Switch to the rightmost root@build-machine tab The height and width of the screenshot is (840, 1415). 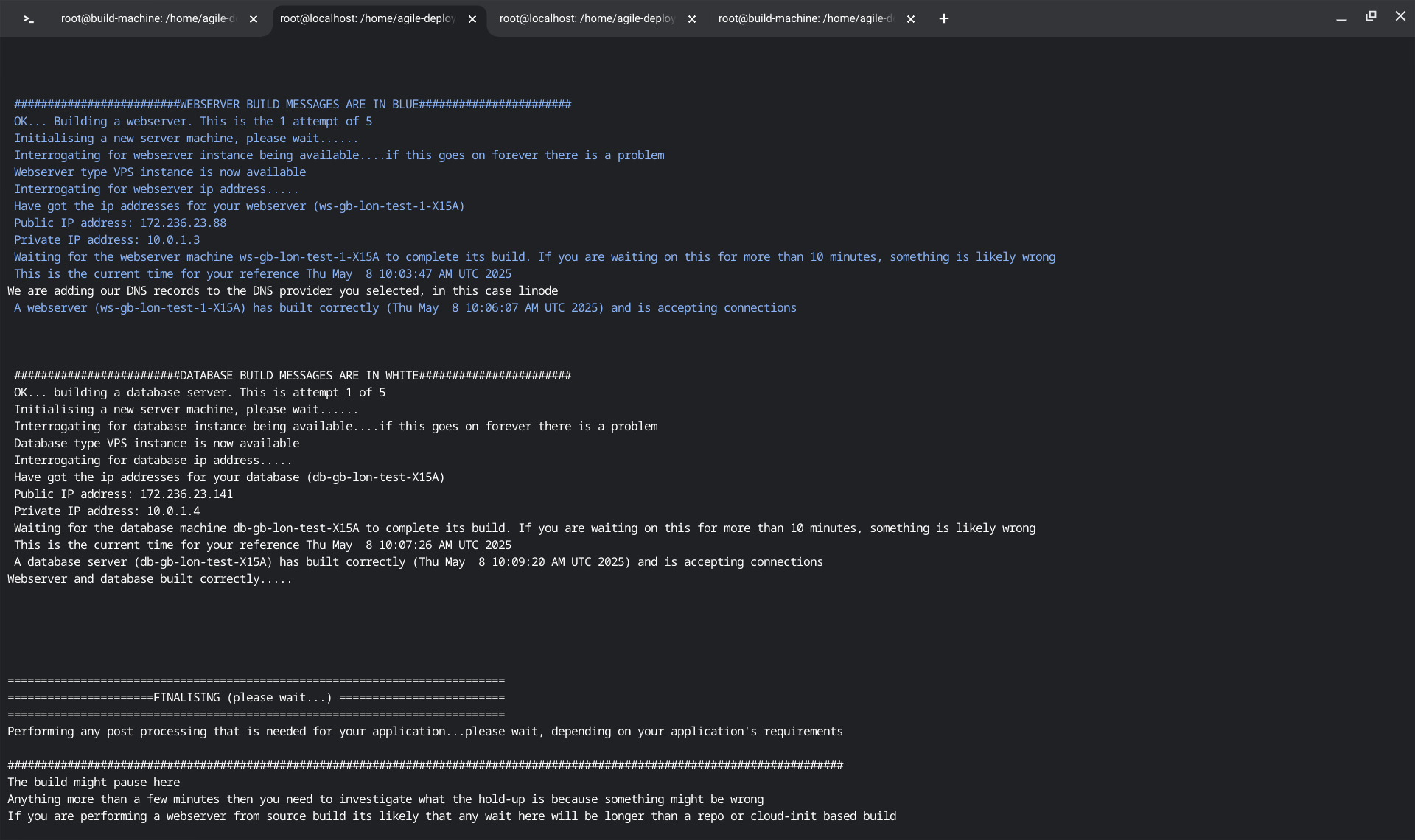805,19
